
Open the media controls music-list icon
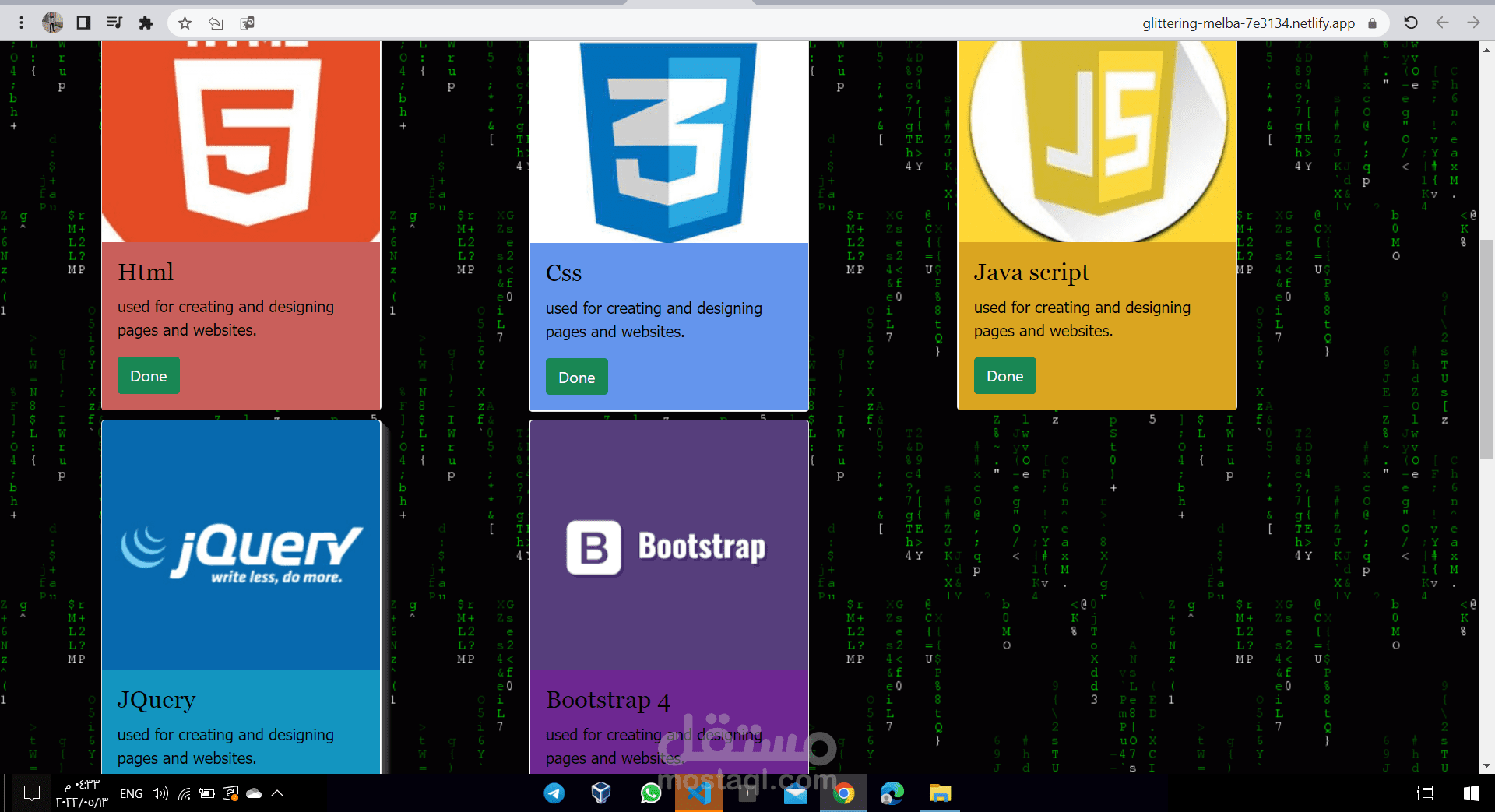(x=114, y=23)
